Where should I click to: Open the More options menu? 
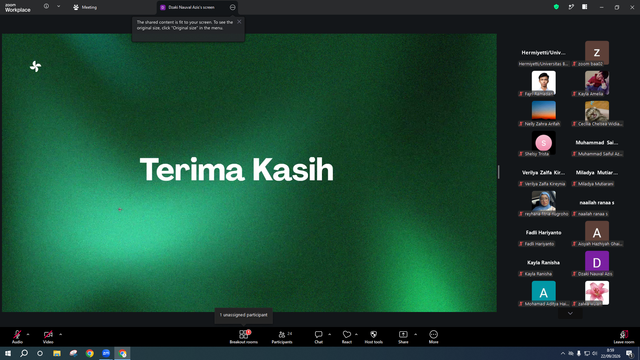tap(433, 337)
